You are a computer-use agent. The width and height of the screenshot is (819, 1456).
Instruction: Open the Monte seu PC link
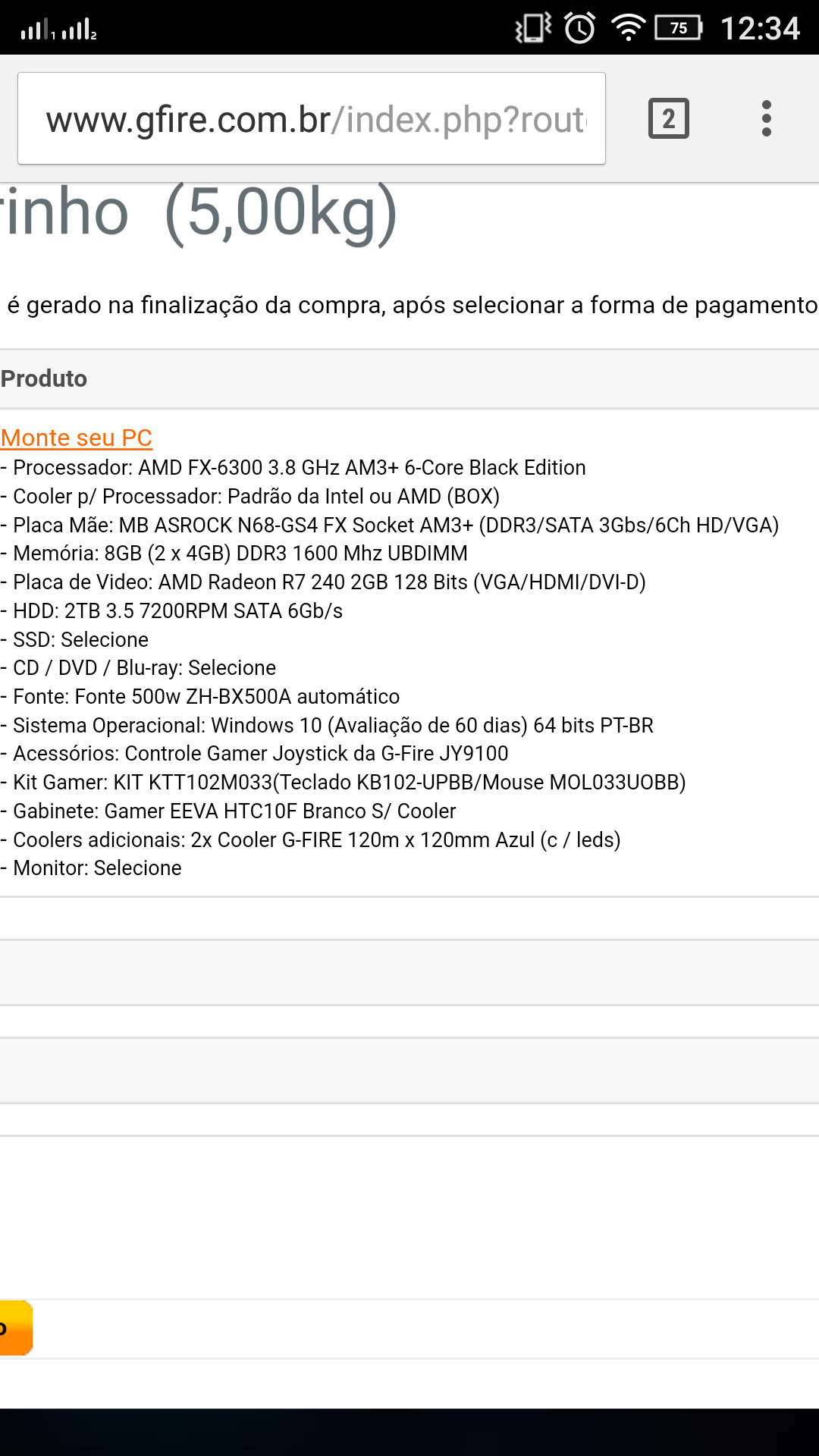[77, 438]
